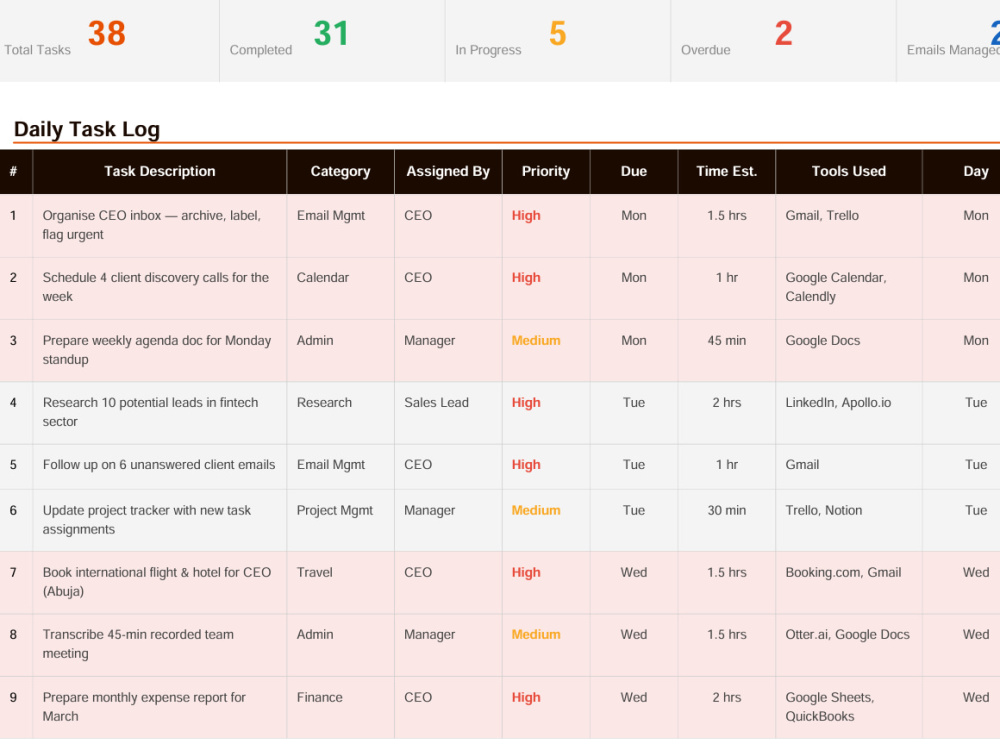This screenshot has height=750, width=1000.
Task: Click the 'Booking.com, Gmail' tools cell
Action: pos(849,582)
